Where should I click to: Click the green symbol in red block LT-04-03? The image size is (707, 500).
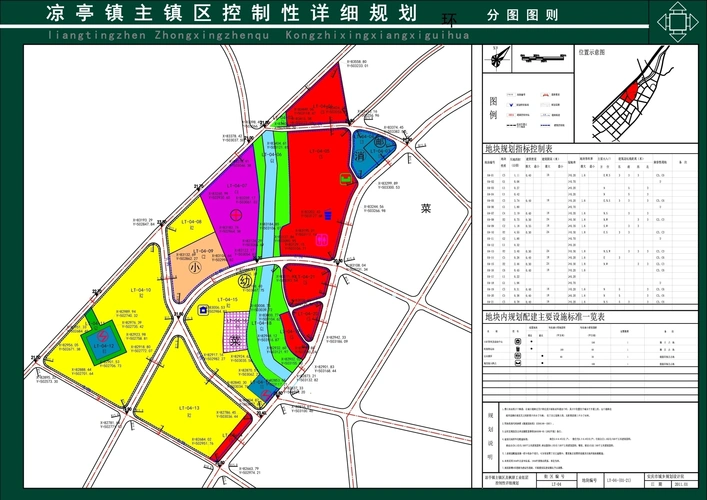point(346,178)
